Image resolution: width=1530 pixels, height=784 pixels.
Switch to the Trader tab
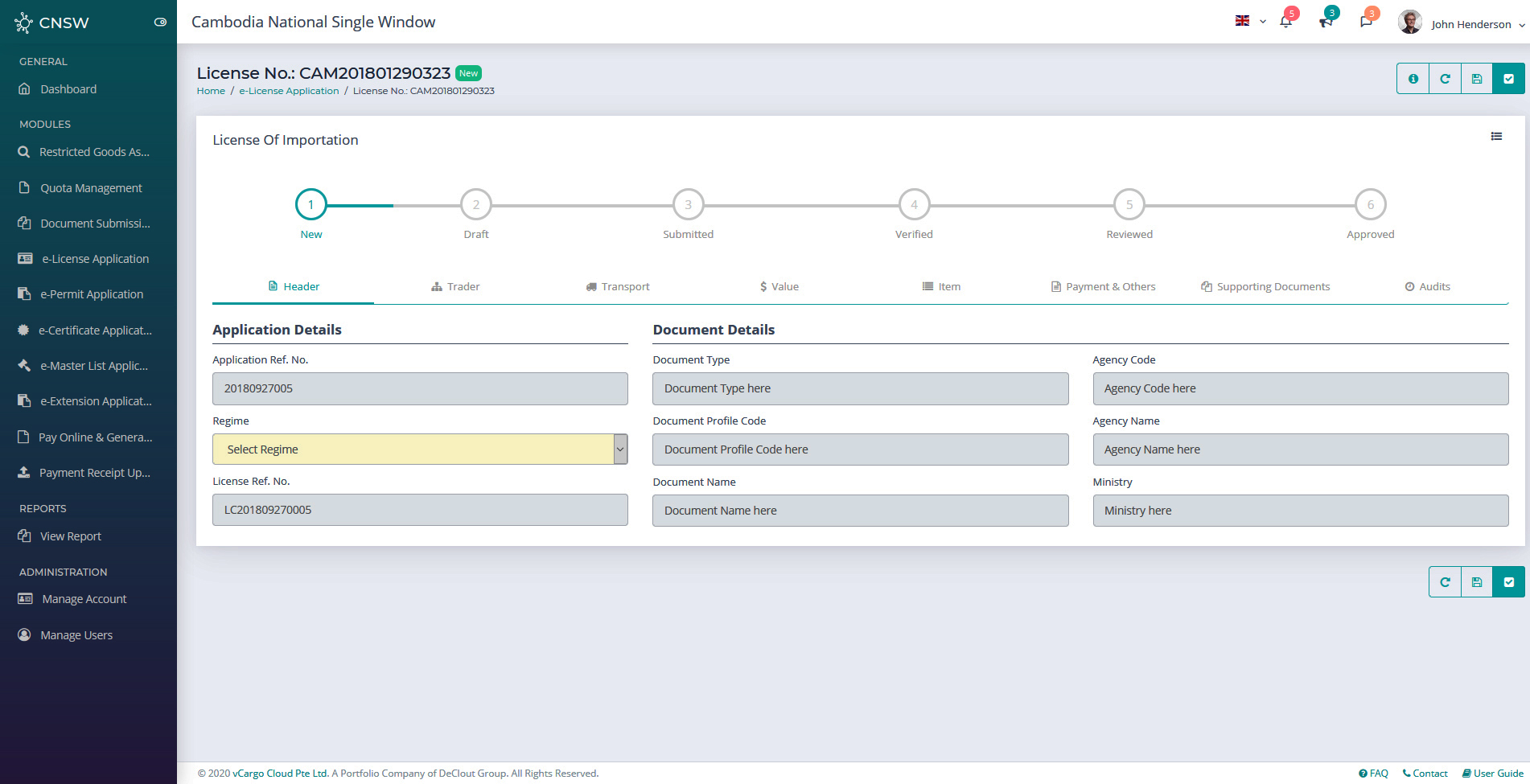point(455,287)
